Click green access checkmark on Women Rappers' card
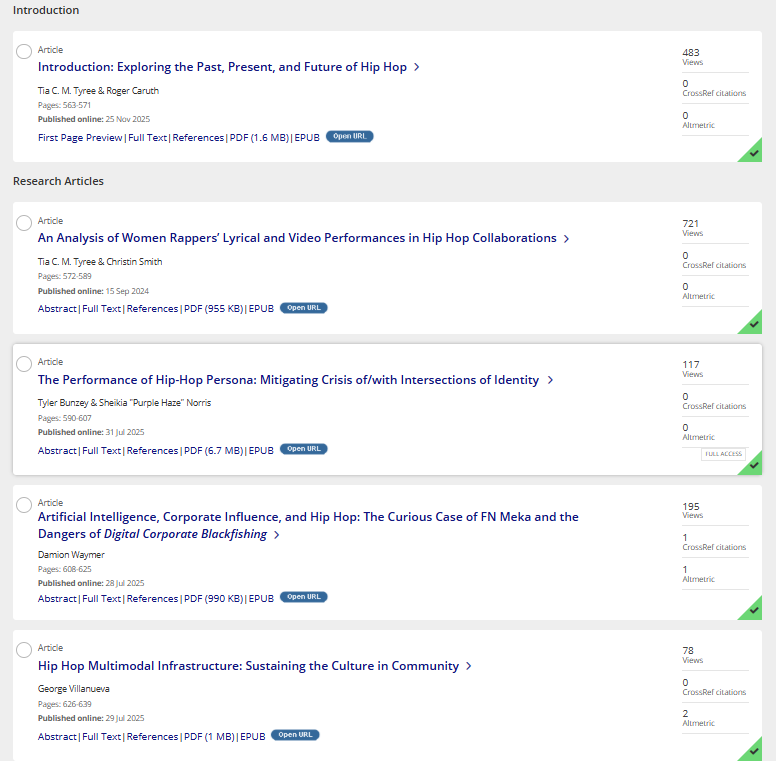Image resolution: width=776 pixels, height=761 pixels. click(753, 325)
